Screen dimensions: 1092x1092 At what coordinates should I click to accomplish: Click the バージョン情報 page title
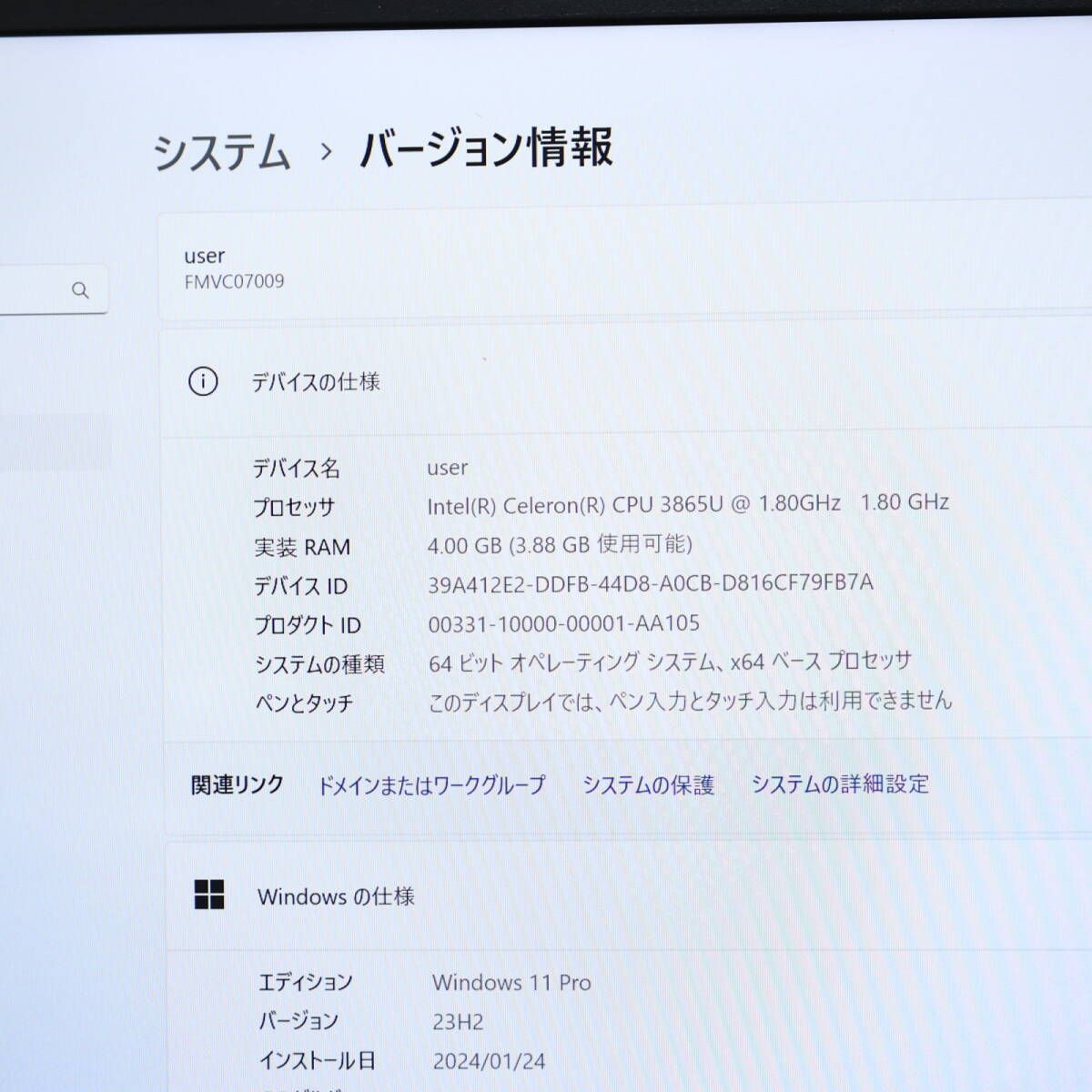tap(486, 148)
